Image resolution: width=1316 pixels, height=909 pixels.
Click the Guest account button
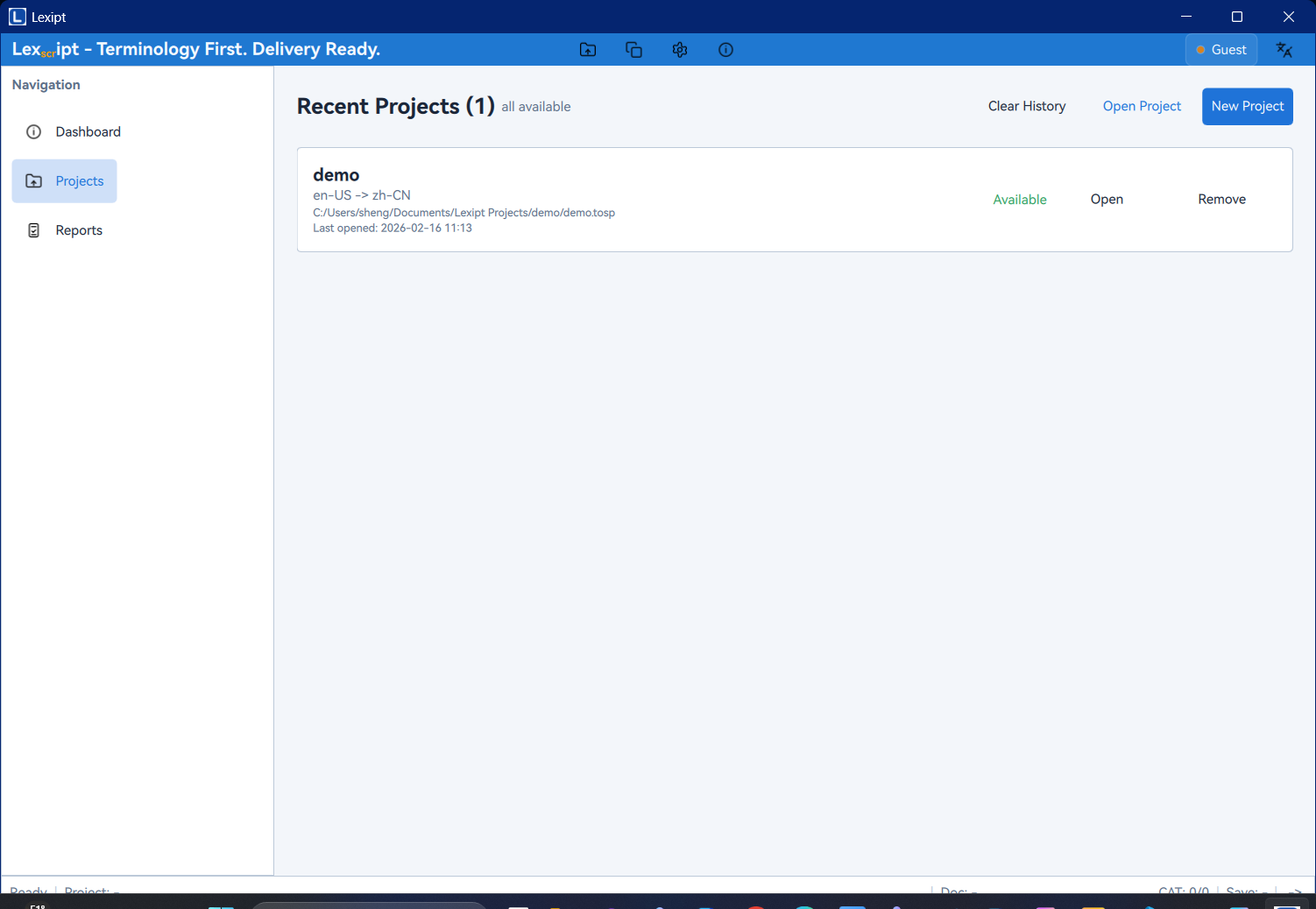pos(1221,50)
